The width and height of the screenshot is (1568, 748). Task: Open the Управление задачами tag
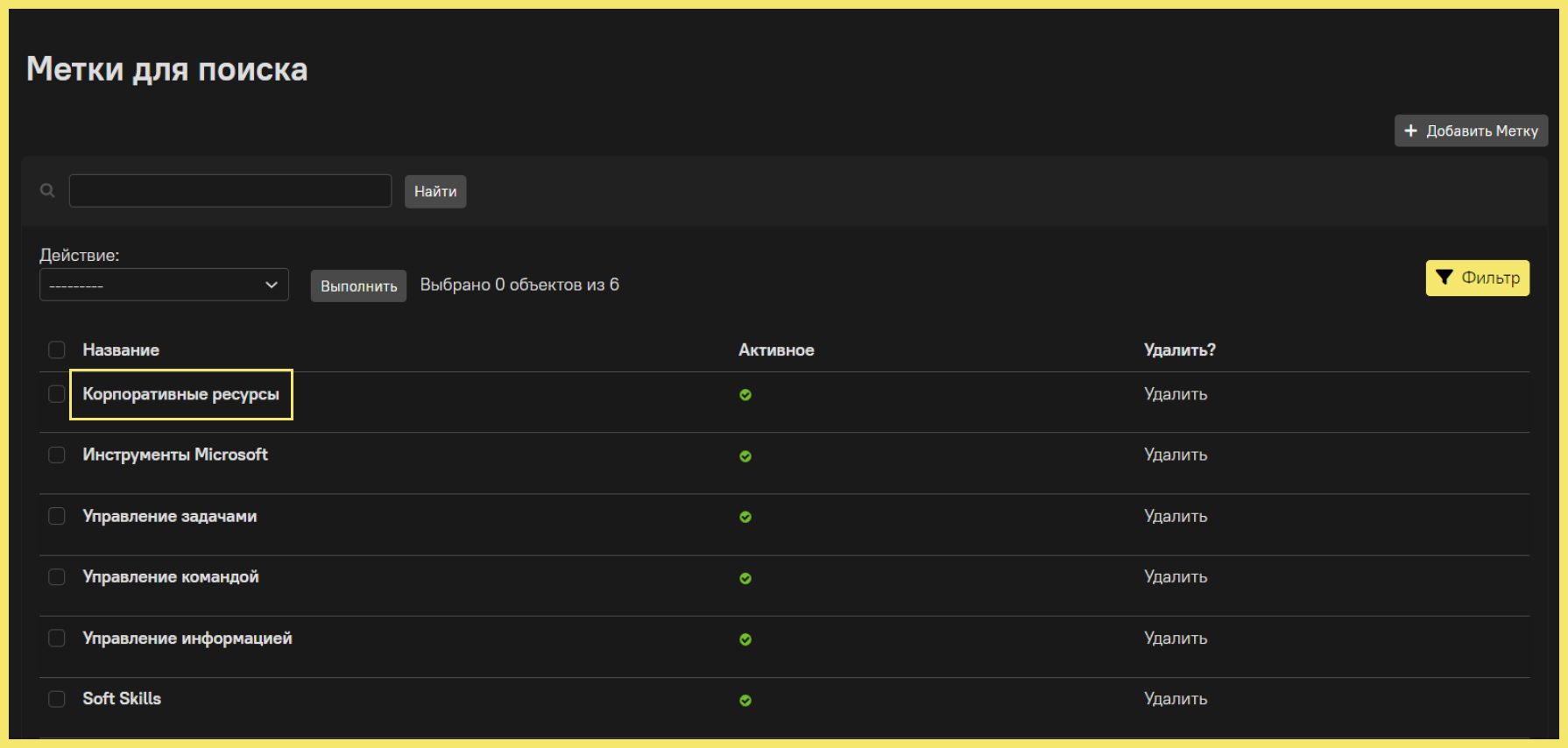point(170,516)
